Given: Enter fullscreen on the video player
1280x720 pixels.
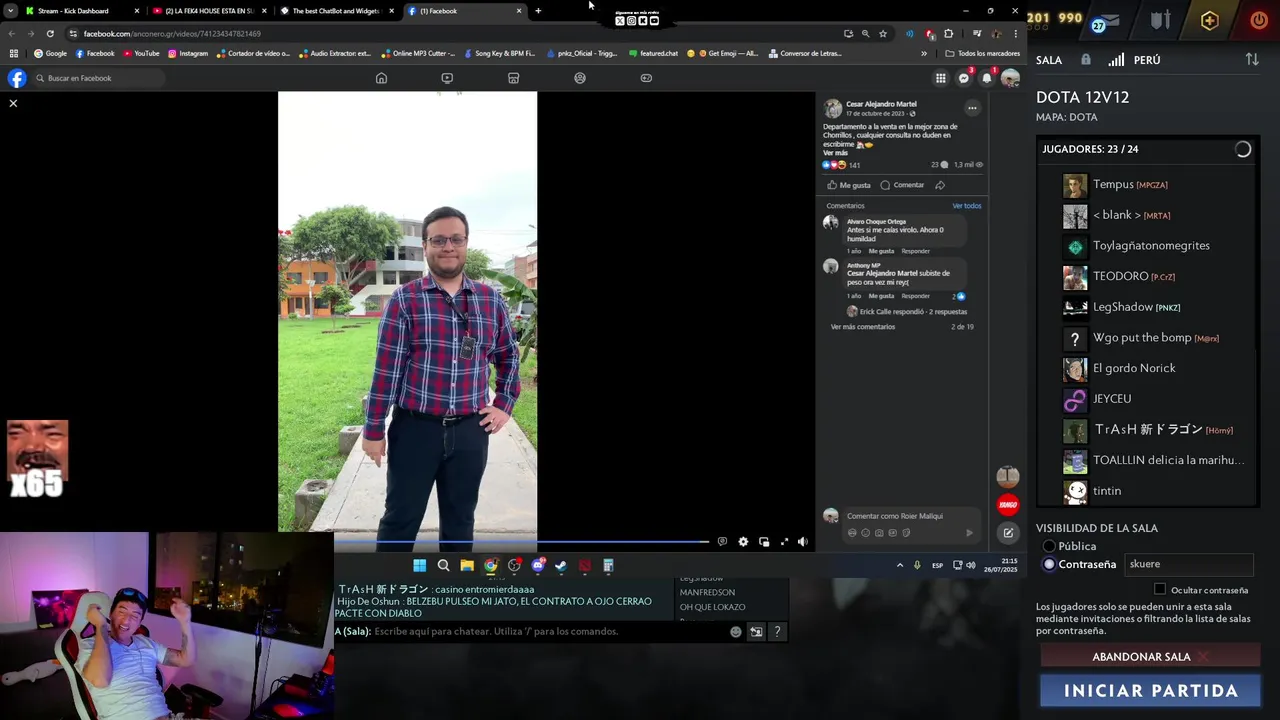Looking at the screenshot, I should click(x=784, y=542).
